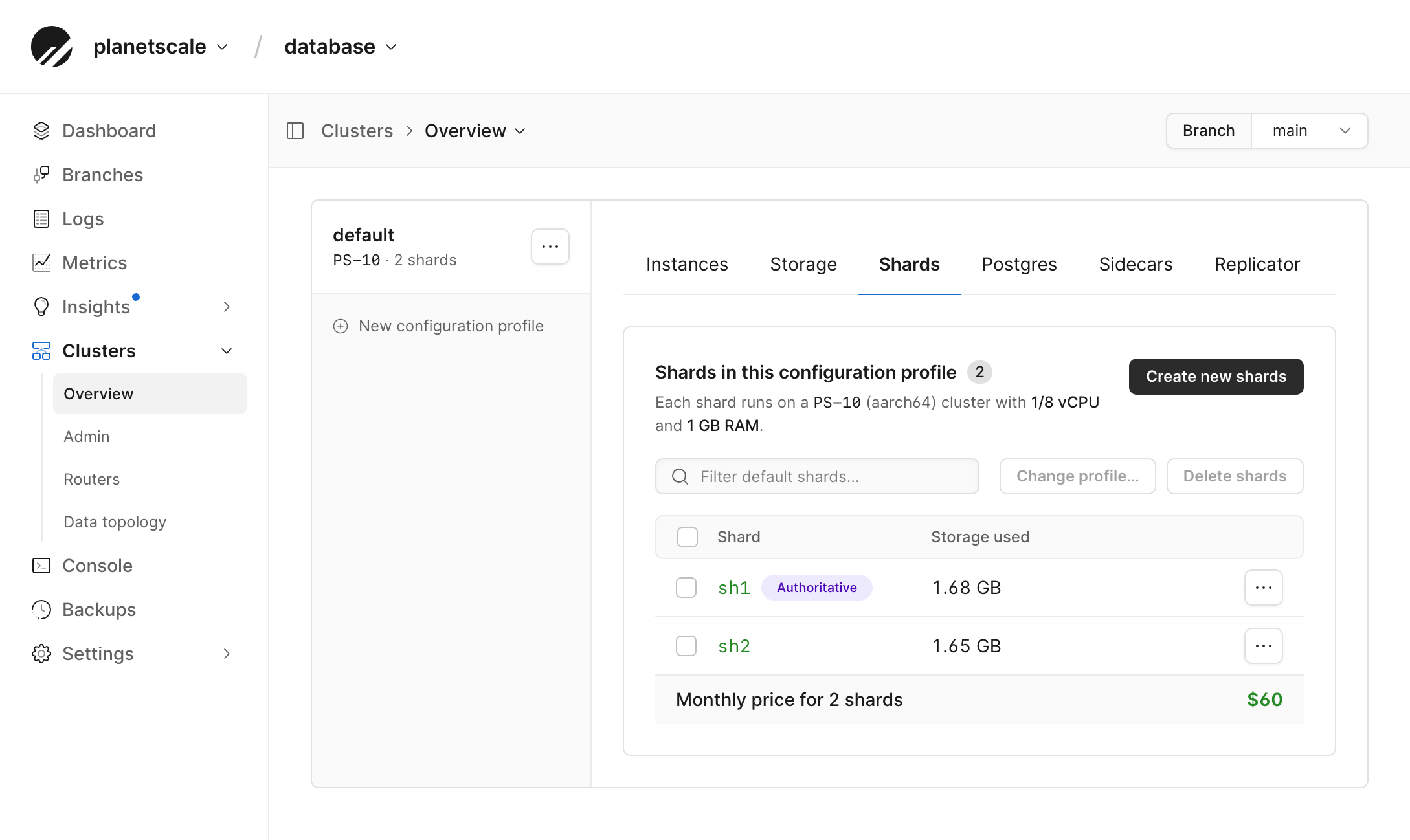Click the Backups clock icon
This screenshot has height=840, width=1410.
(41, 610)
